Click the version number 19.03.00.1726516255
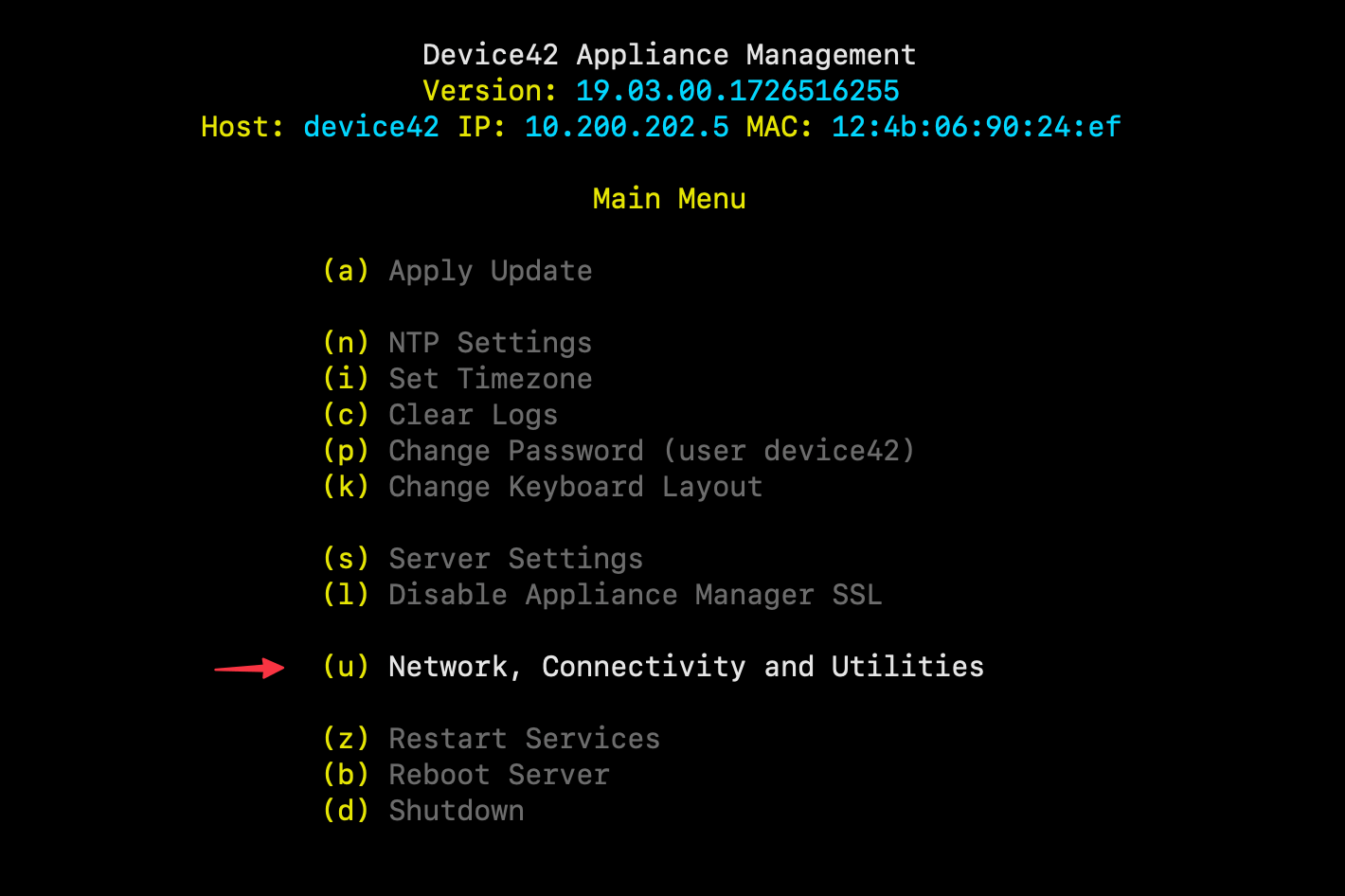 click(736, 90)
